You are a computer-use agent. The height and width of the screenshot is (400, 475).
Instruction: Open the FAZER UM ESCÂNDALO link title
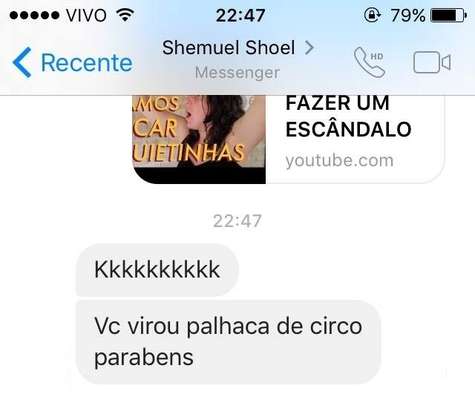point(348,116)
